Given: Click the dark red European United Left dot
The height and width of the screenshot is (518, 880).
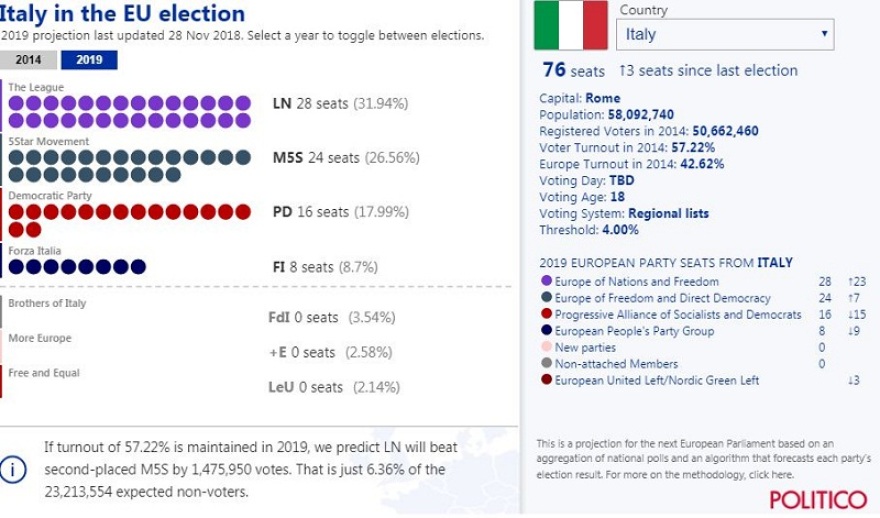Looking at the screenshot, I should click(545, 380).
